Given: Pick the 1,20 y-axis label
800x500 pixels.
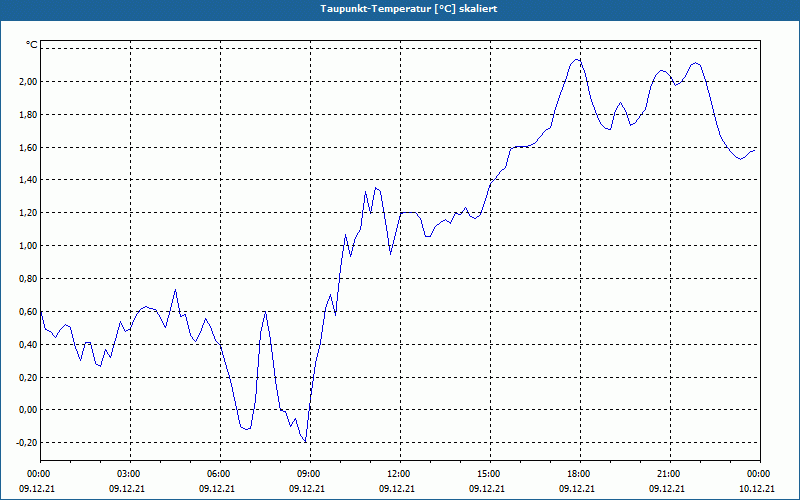Looking at the screenshot, I should (28, 213).
